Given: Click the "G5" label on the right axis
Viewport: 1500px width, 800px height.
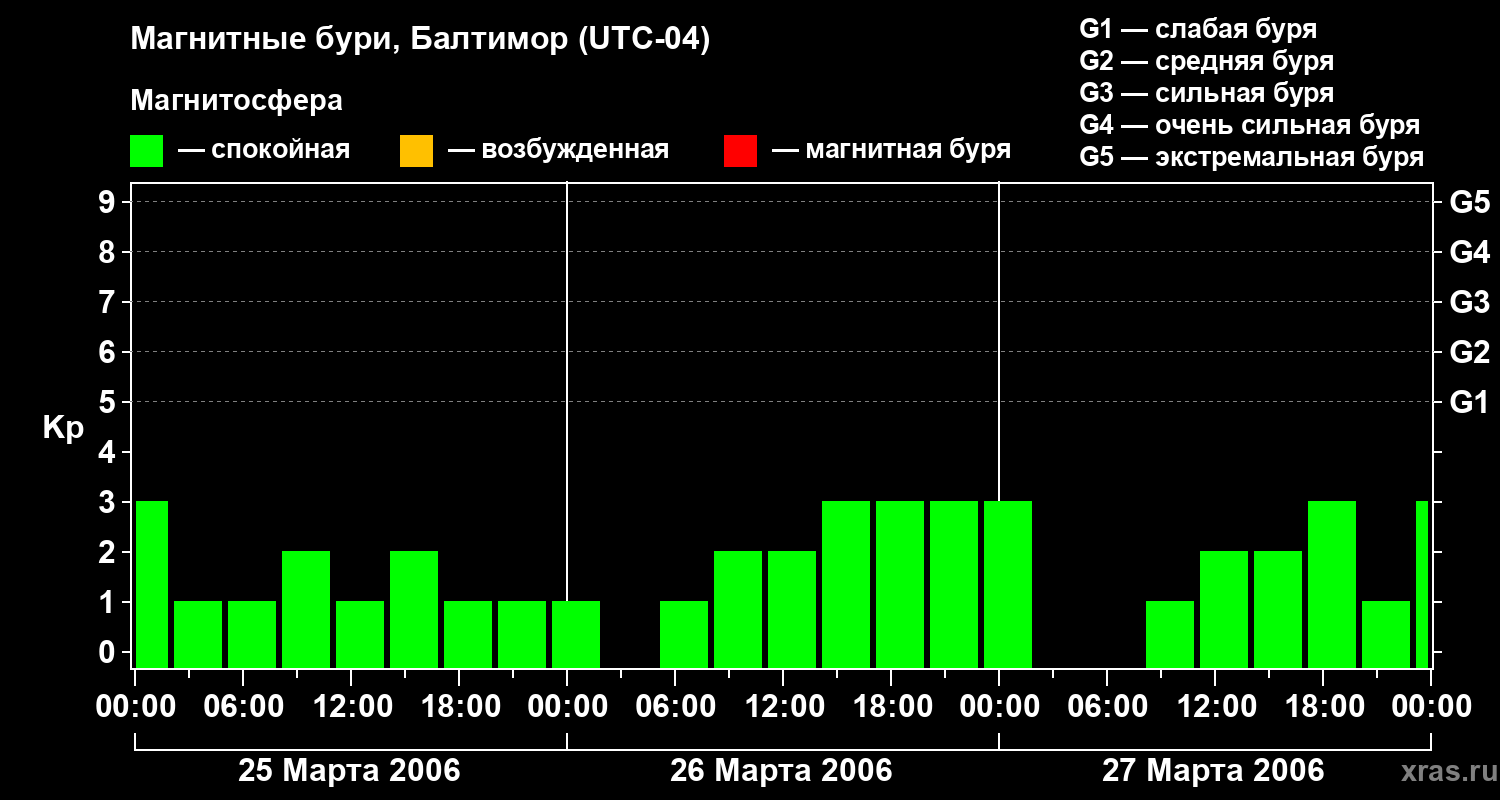Looking at the screenshot, I should coord(1469,202).
